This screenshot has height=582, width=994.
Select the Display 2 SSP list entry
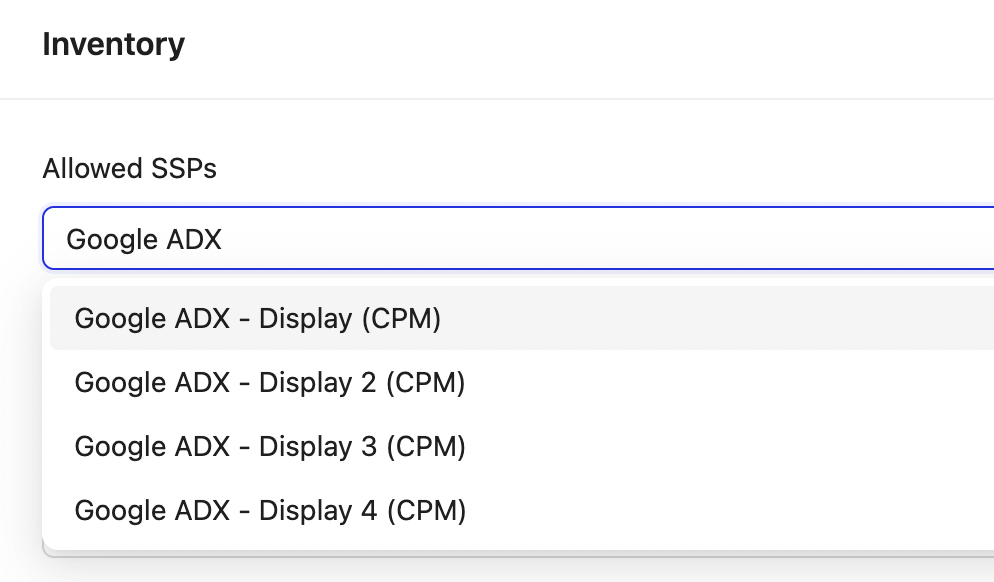[x=270, y=382]
